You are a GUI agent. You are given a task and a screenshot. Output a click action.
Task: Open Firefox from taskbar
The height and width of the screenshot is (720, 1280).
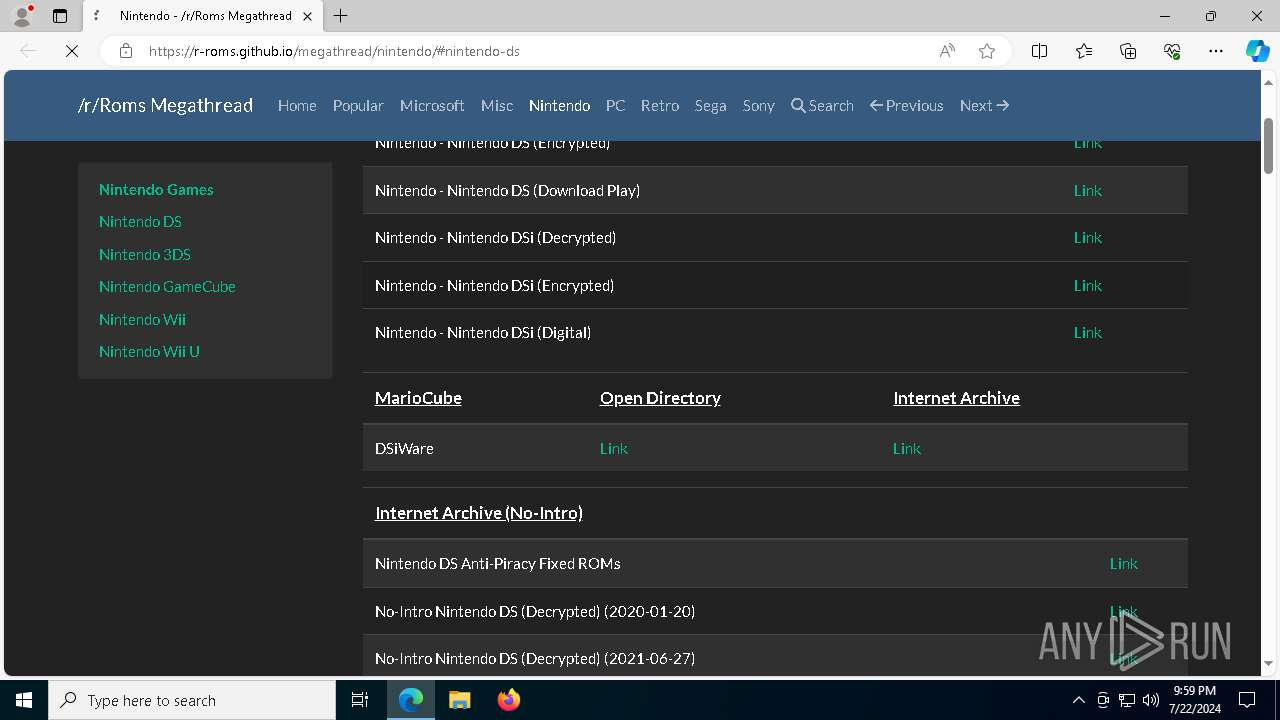[x=508, y=700]
